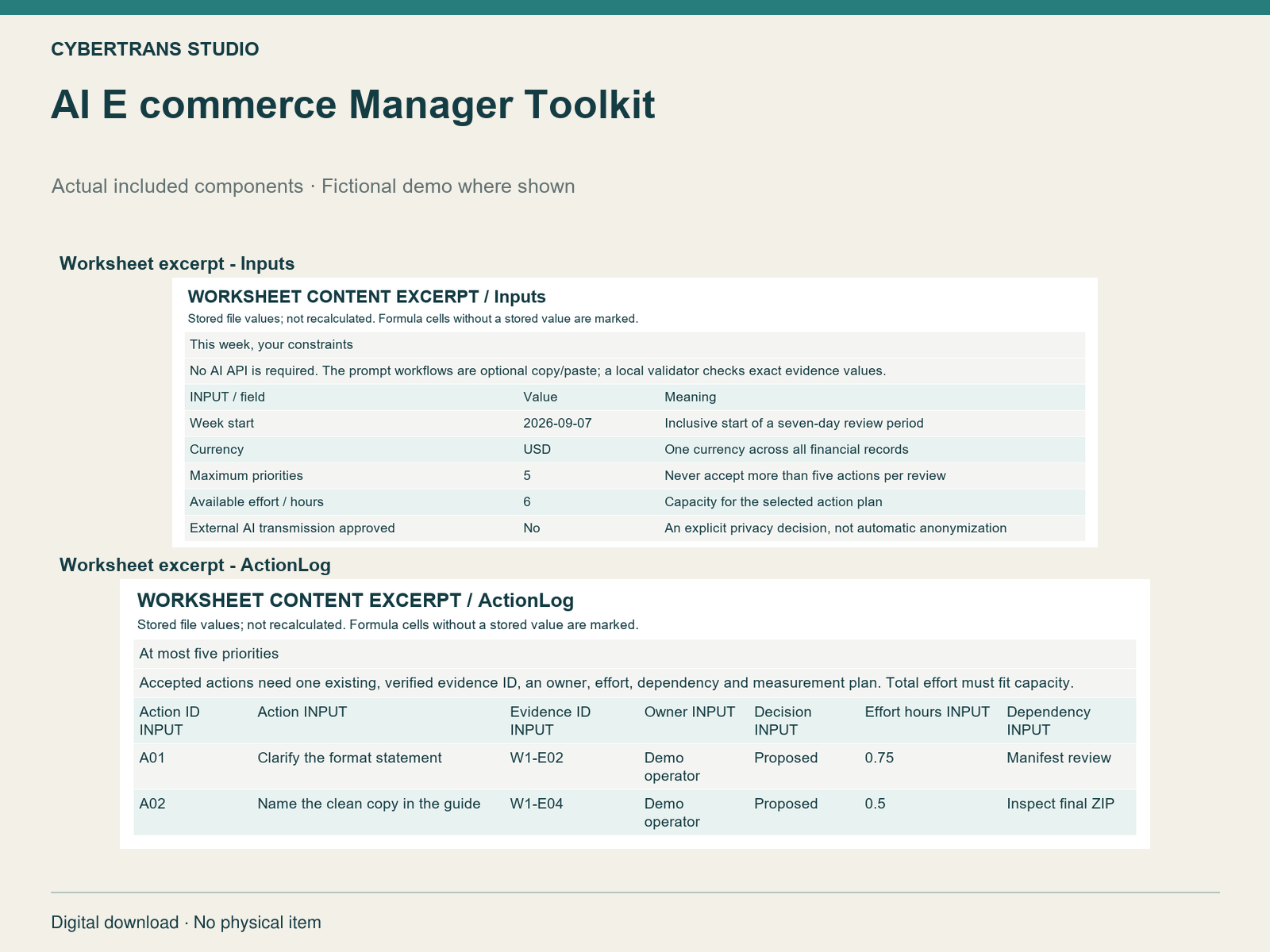Click 'WORKSHEET CONTENT EXCERPT / ActionLog' title
The image size is (1270, 952).
(356, 600)
